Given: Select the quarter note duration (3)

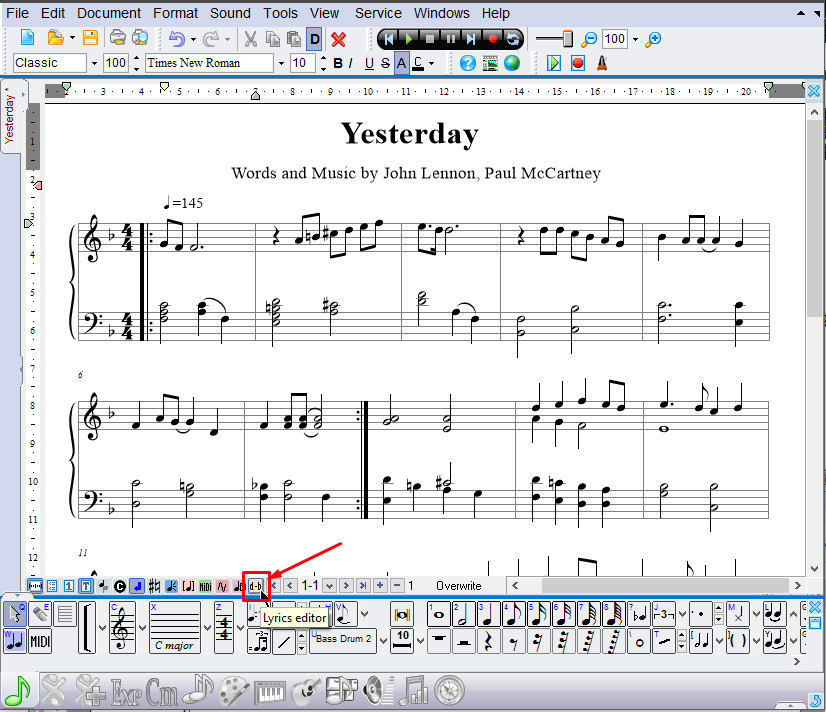Looking at the screenshot, I should (488, 614).
